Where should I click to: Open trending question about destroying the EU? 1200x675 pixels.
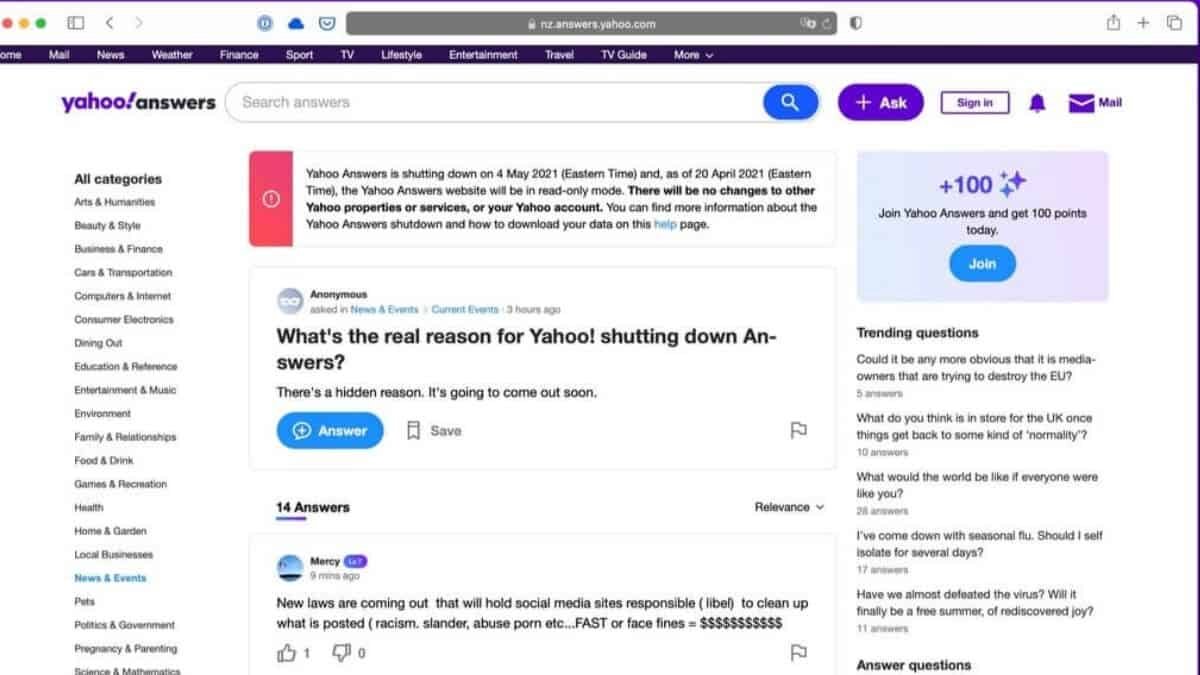(x=976, y=368)
